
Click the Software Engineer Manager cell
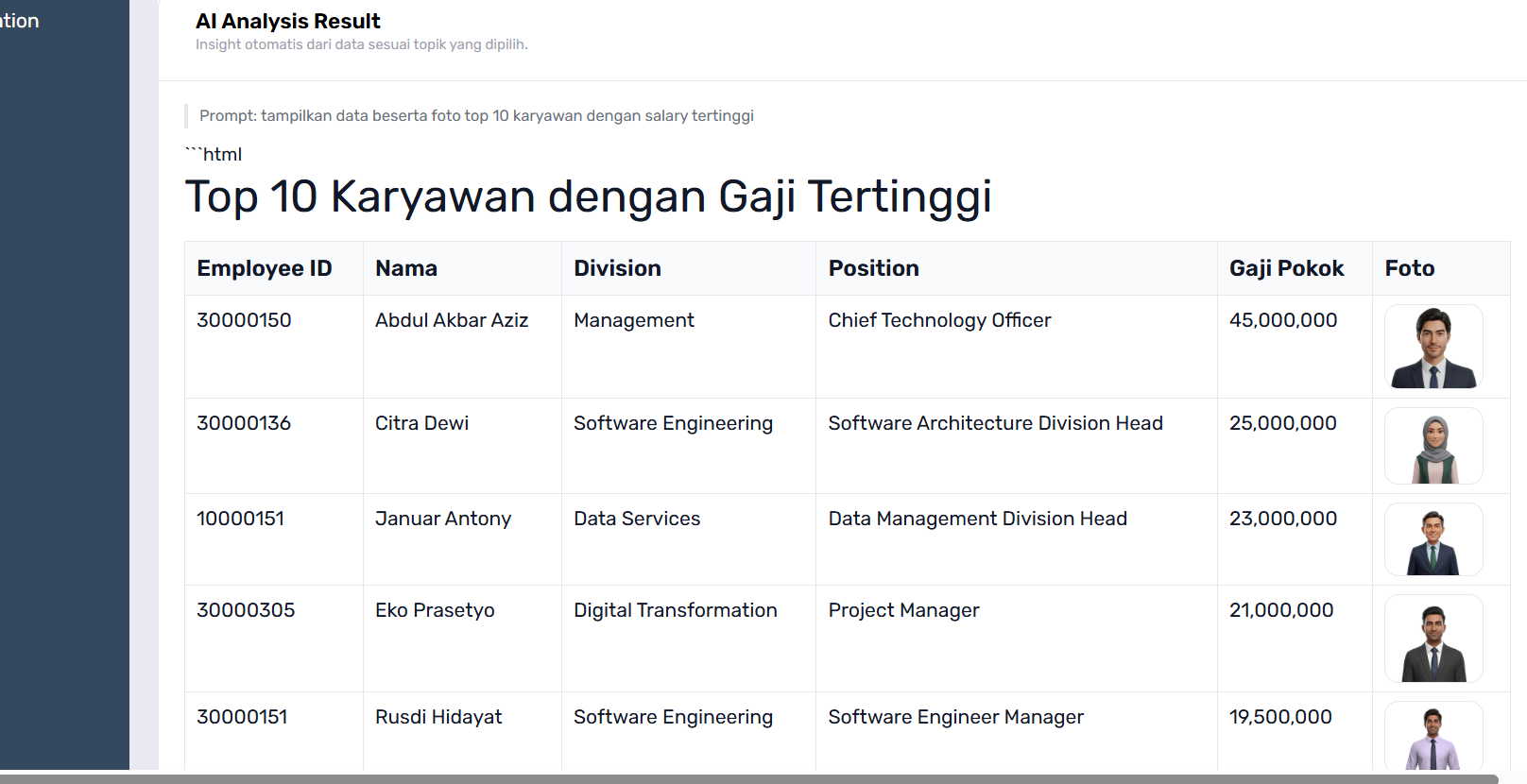955,717
